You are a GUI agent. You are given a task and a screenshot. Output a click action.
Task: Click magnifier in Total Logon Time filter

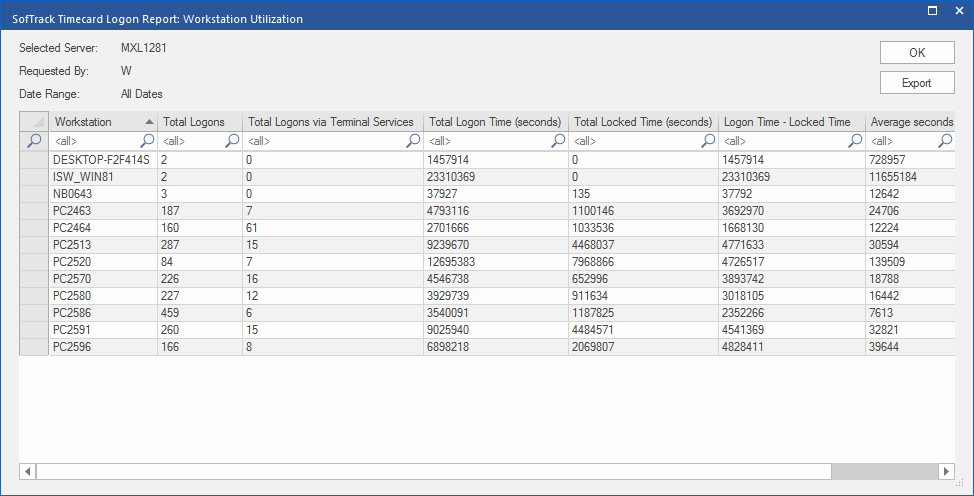pos(559,141)
